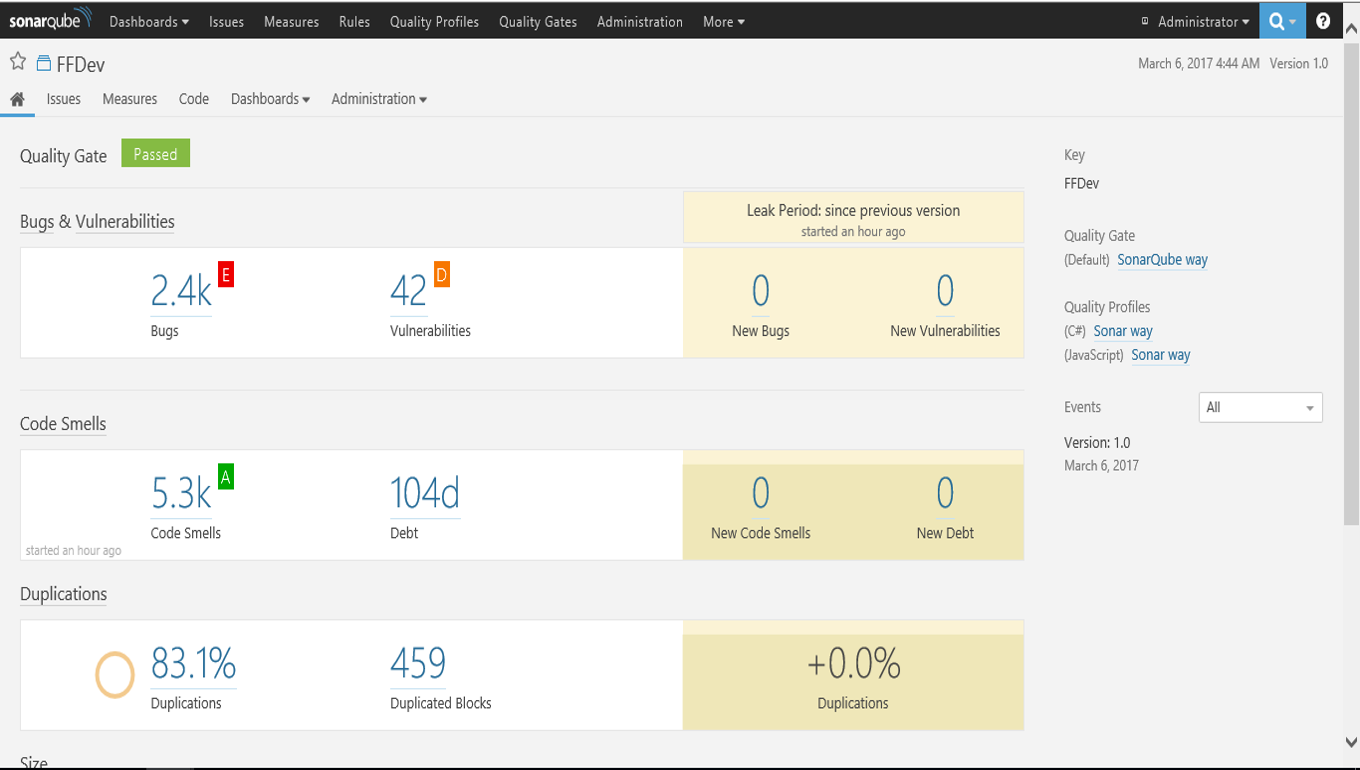This screenshot has width=1360, height=770.
Task: Switch to project Measures tab
Action: pyautogui.click(x=130, y=99)
